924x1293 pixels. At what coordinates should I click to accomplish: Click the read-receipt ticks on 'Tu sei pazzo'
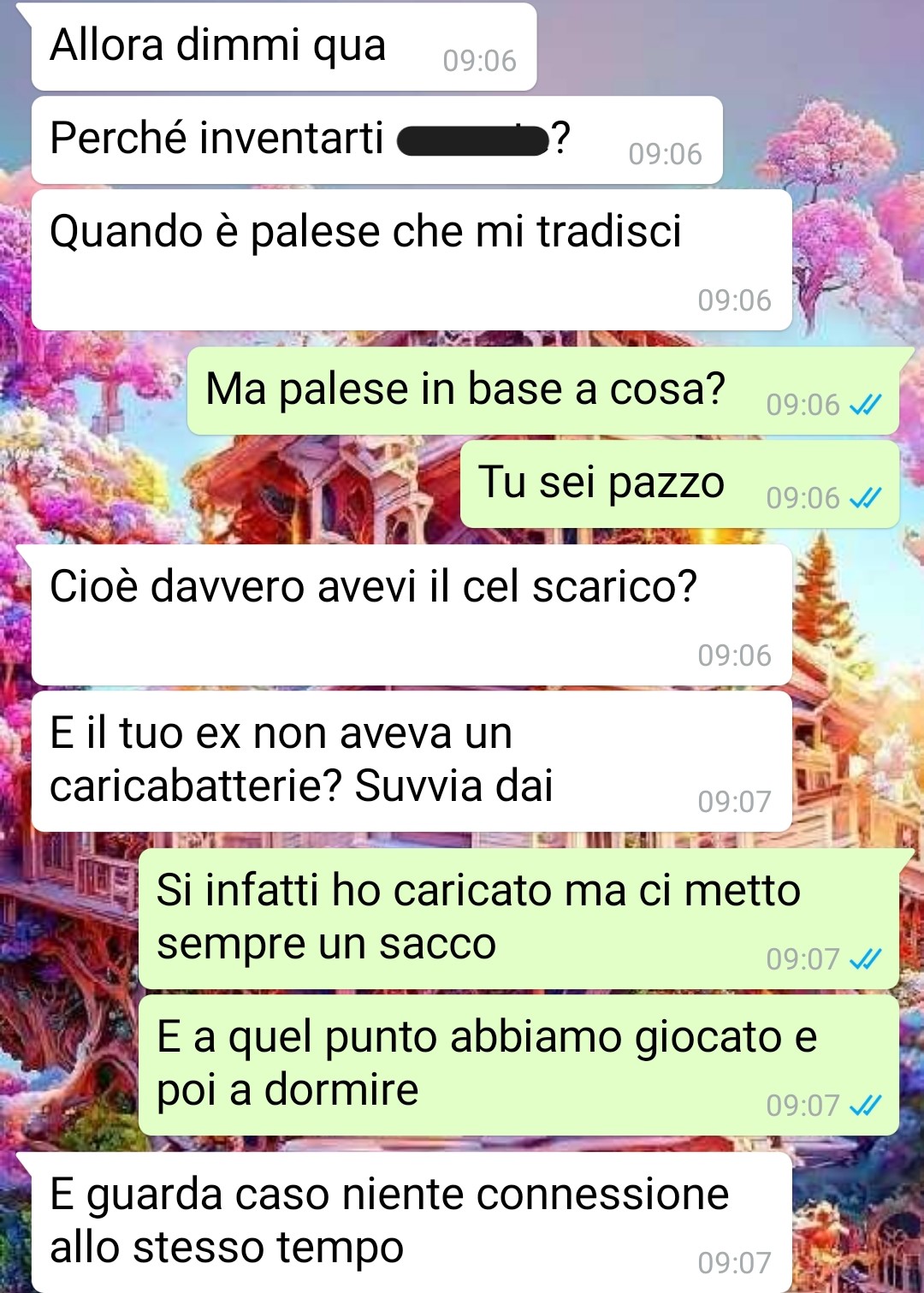pyautogui.click(x=865, y=498)
